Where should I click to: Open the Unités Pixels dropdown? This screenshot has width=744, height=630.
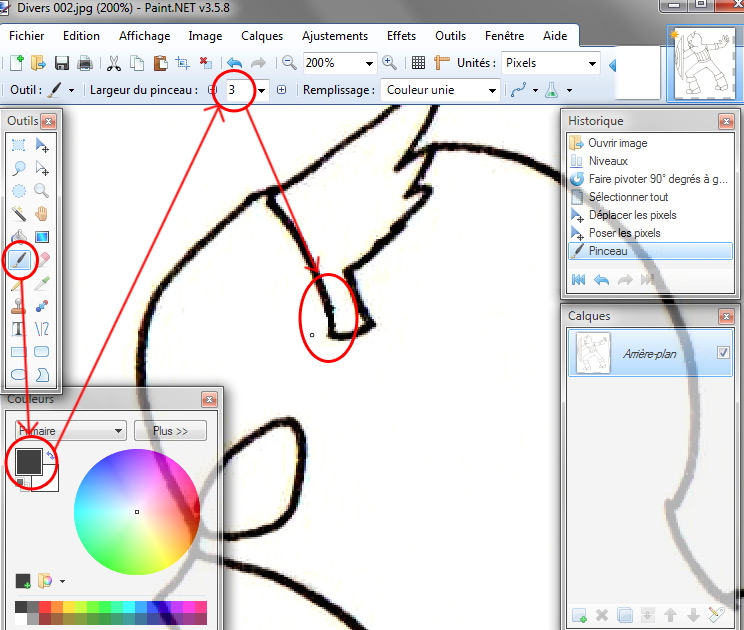coord(592,63)
